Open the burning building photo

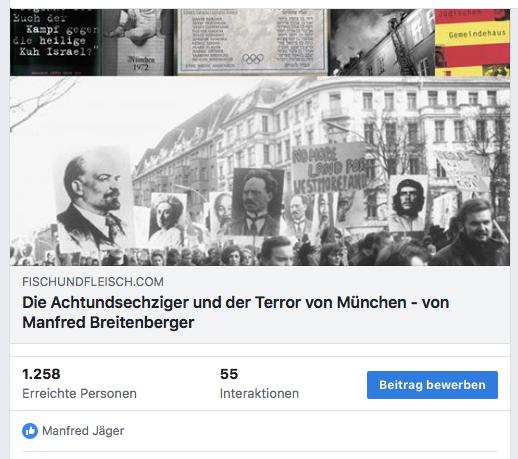382,42
